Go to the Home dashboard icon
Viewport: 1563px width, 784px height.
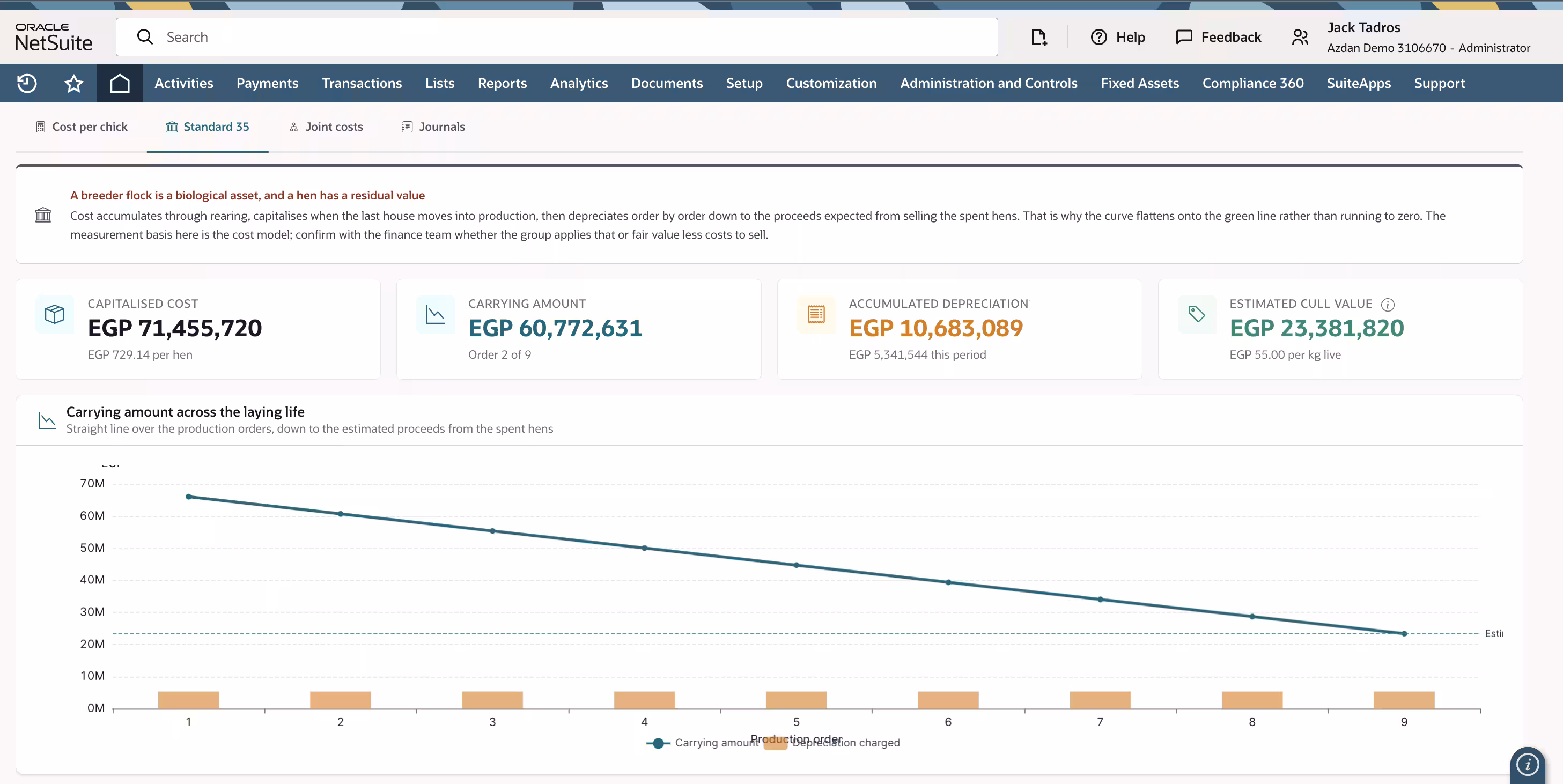(x=120, y=83)
